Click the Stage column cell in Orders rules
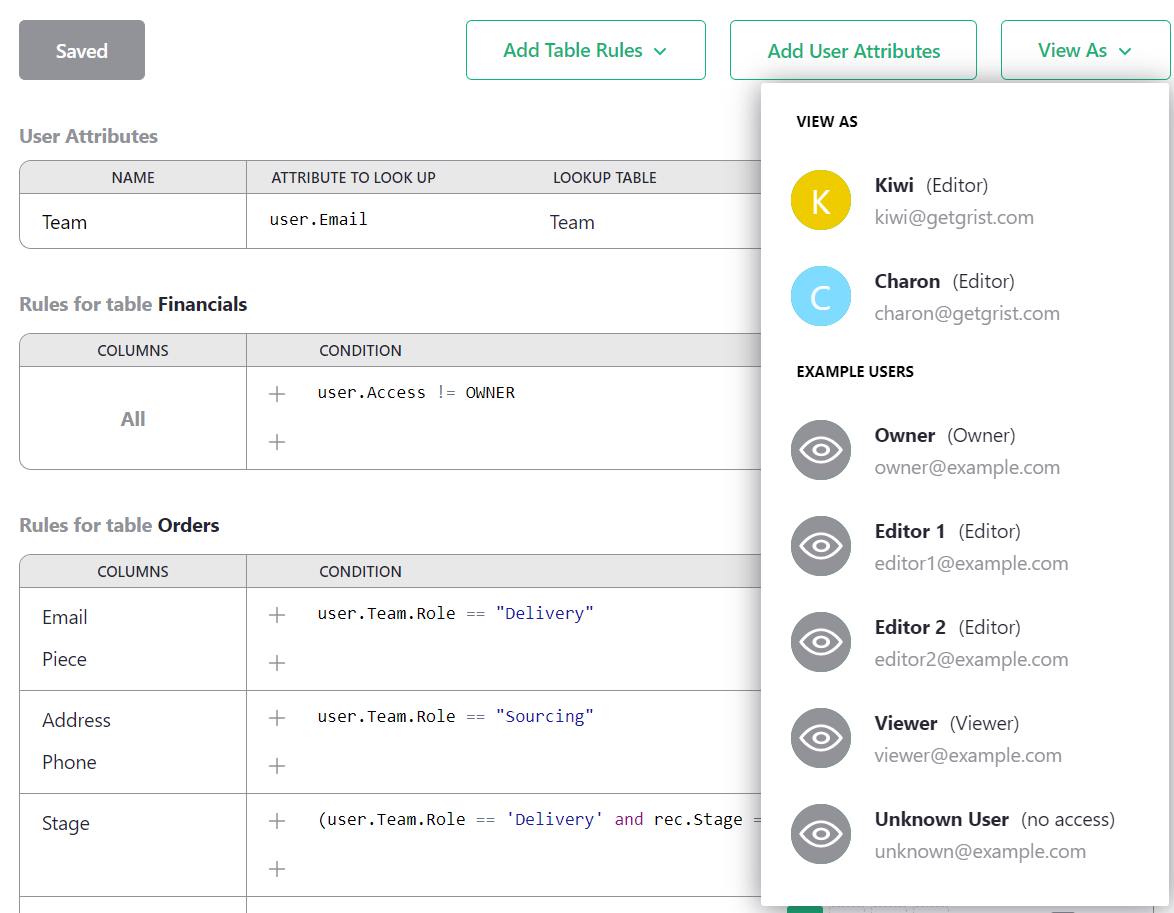 tap(66, 824)
